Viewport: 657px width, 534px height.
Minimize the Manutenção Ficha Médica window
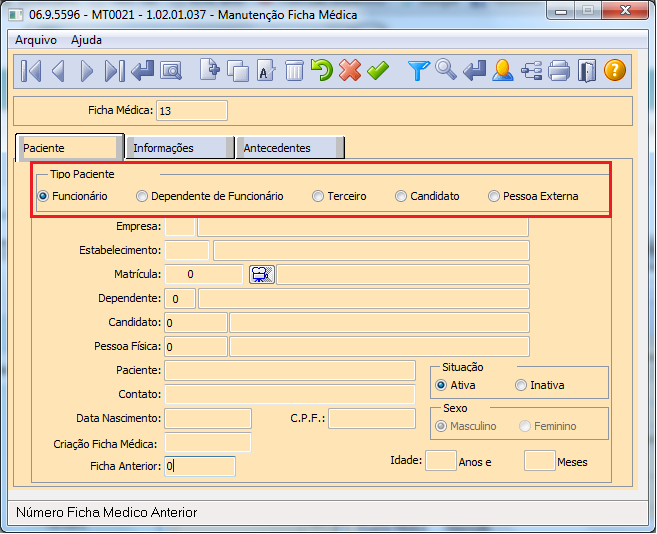click(x=561, y=12)
